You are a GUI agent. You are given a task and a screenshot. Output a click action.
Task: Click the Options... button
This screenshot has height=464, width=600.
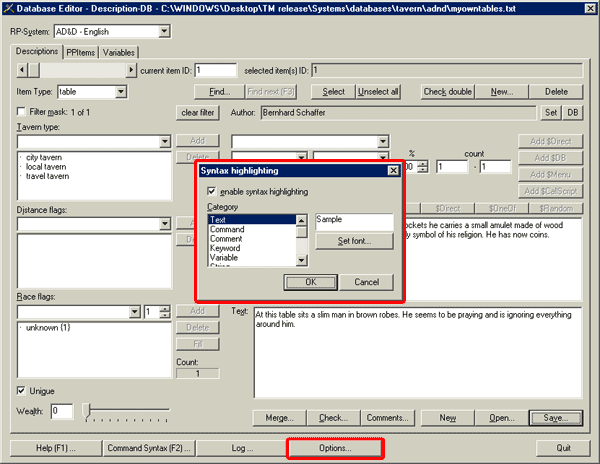click(x=335, y=448)
